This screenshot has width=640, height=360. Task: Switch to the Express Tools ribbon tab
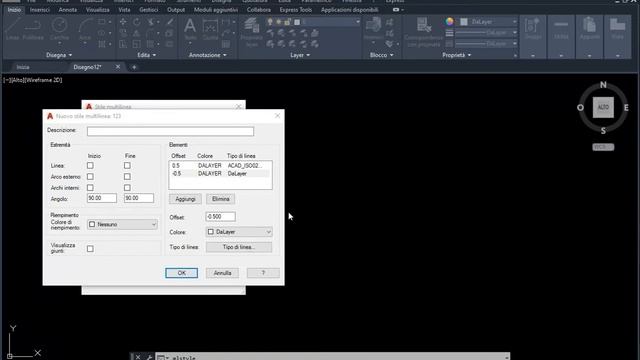pos(296,10)
